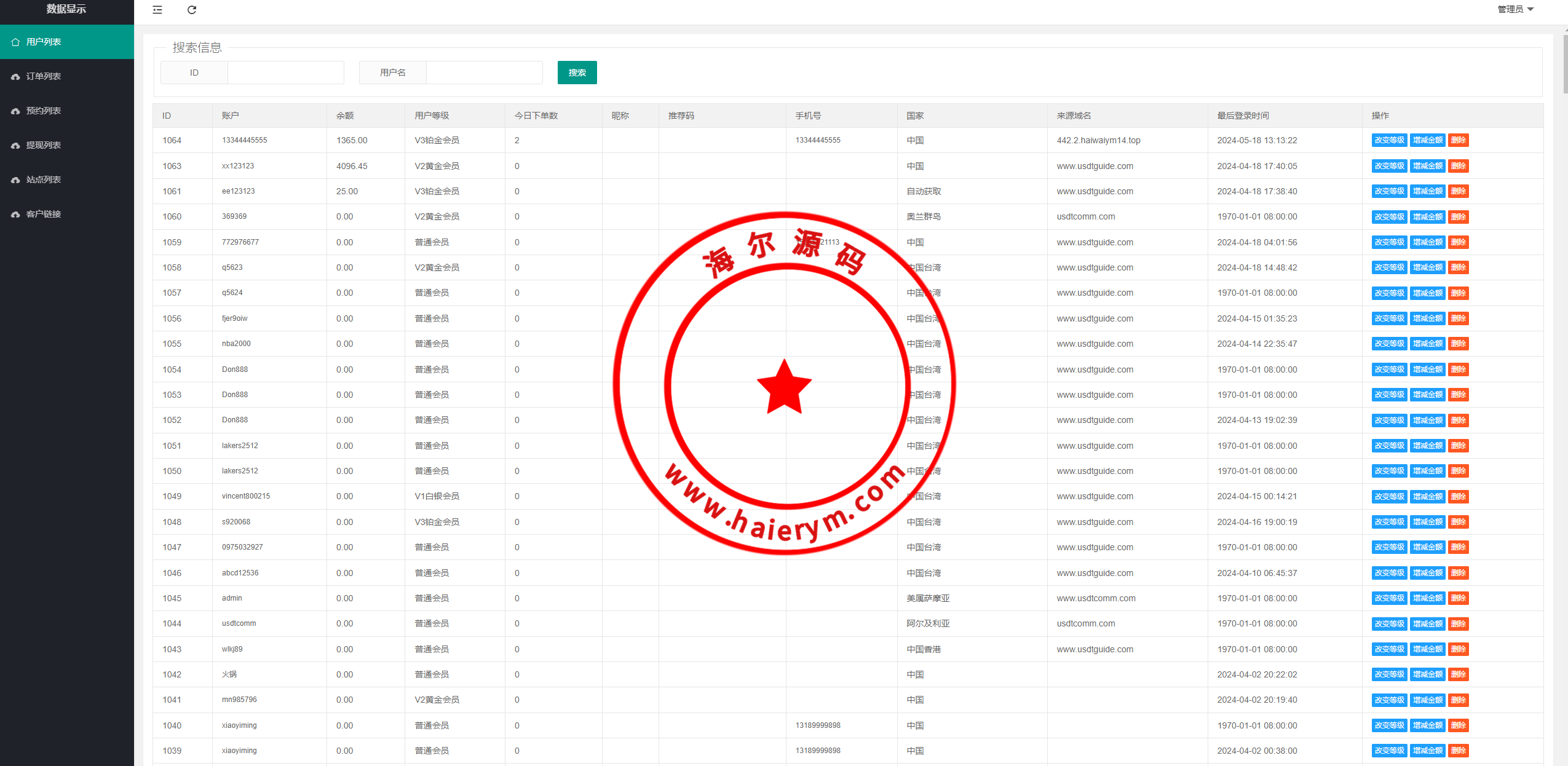The image size is (1568, 766).
Task: Click cloud icon next to 站点列表
Action: pyautogui.click(x=15, y=180)
